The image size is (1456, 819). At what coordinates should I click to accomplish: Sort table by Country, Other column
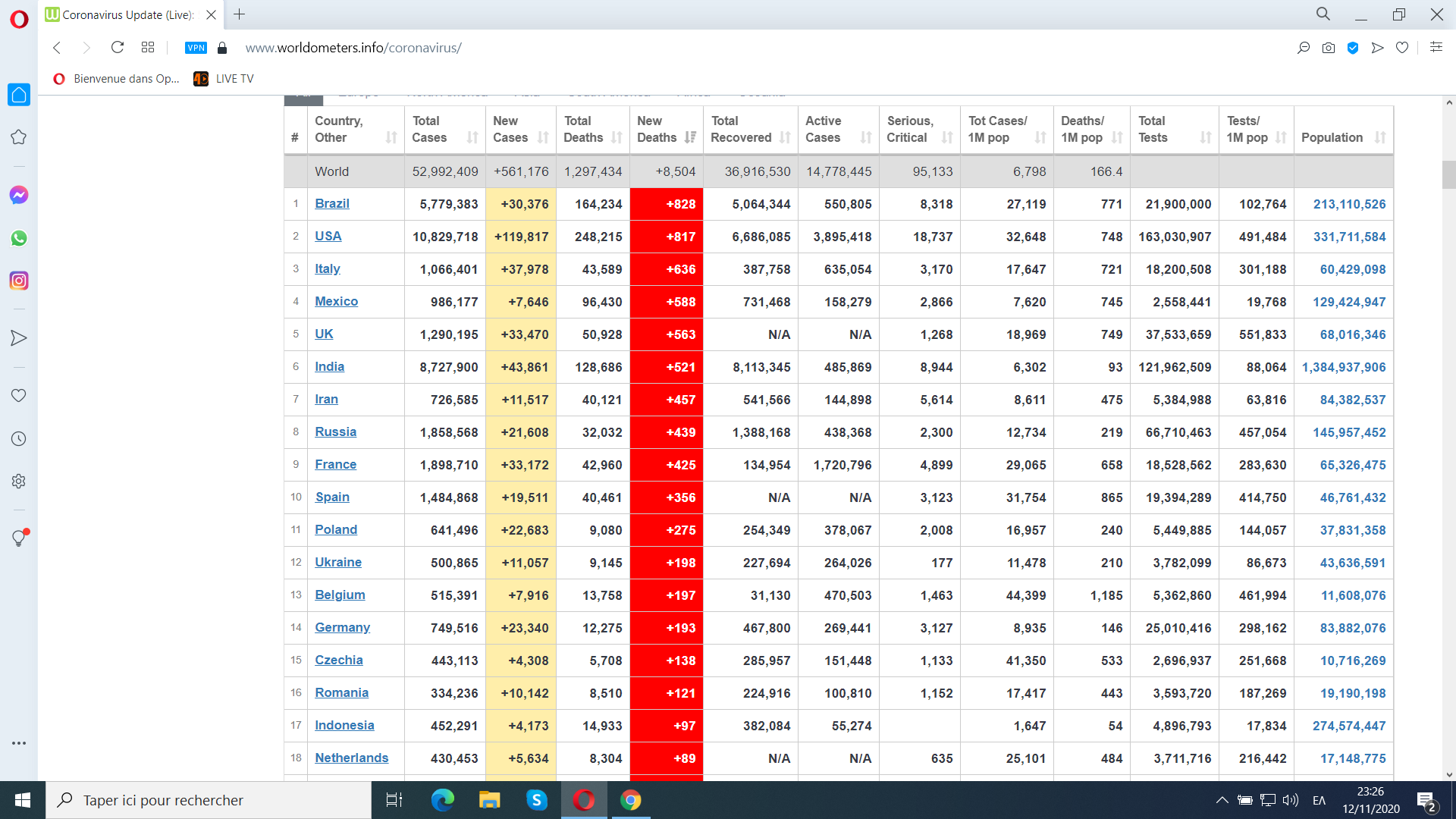click(356, 130)
